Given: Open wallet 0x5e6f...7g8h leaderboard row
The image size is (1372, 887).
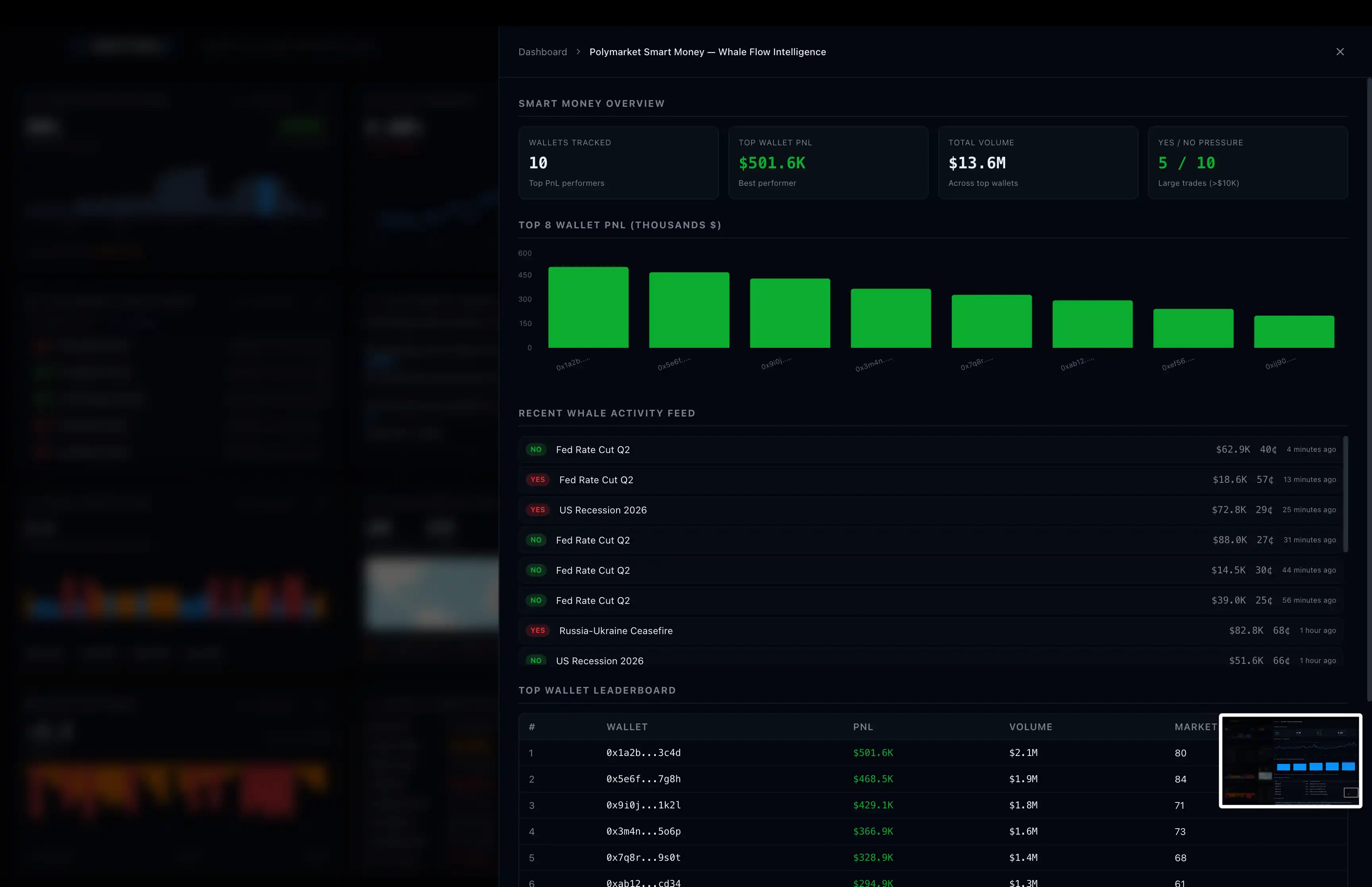Looking at the screenshot, I should pos(643,779).
